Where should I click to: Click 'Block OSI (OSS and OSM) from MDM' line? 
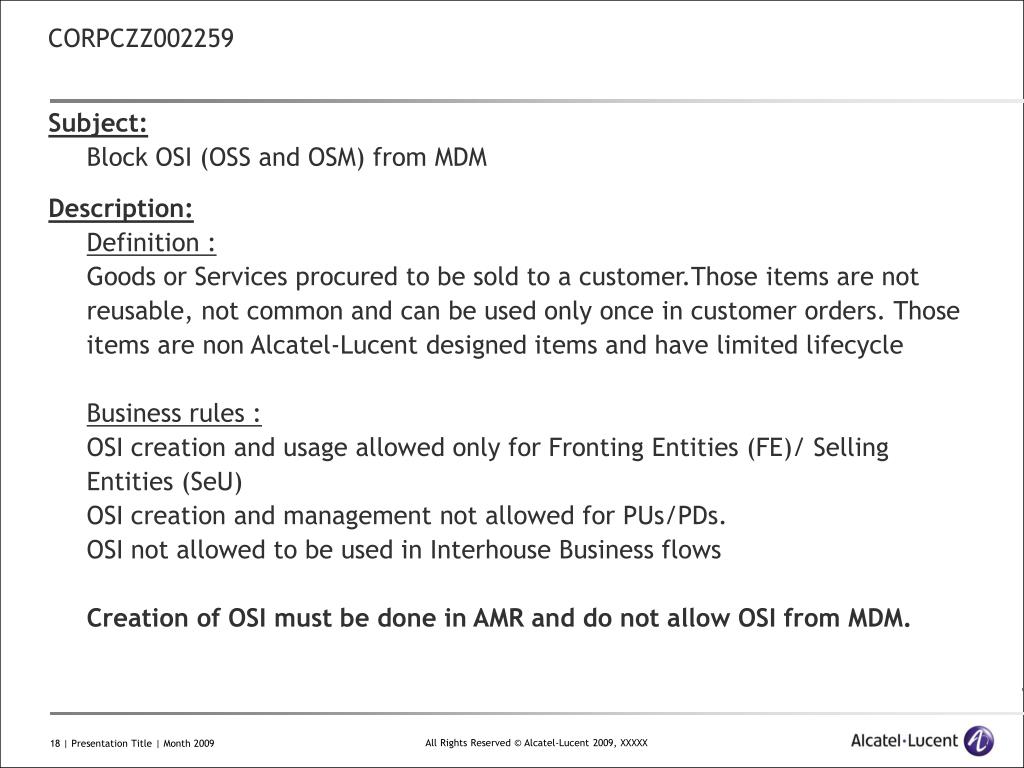click(x=287, y=157)
